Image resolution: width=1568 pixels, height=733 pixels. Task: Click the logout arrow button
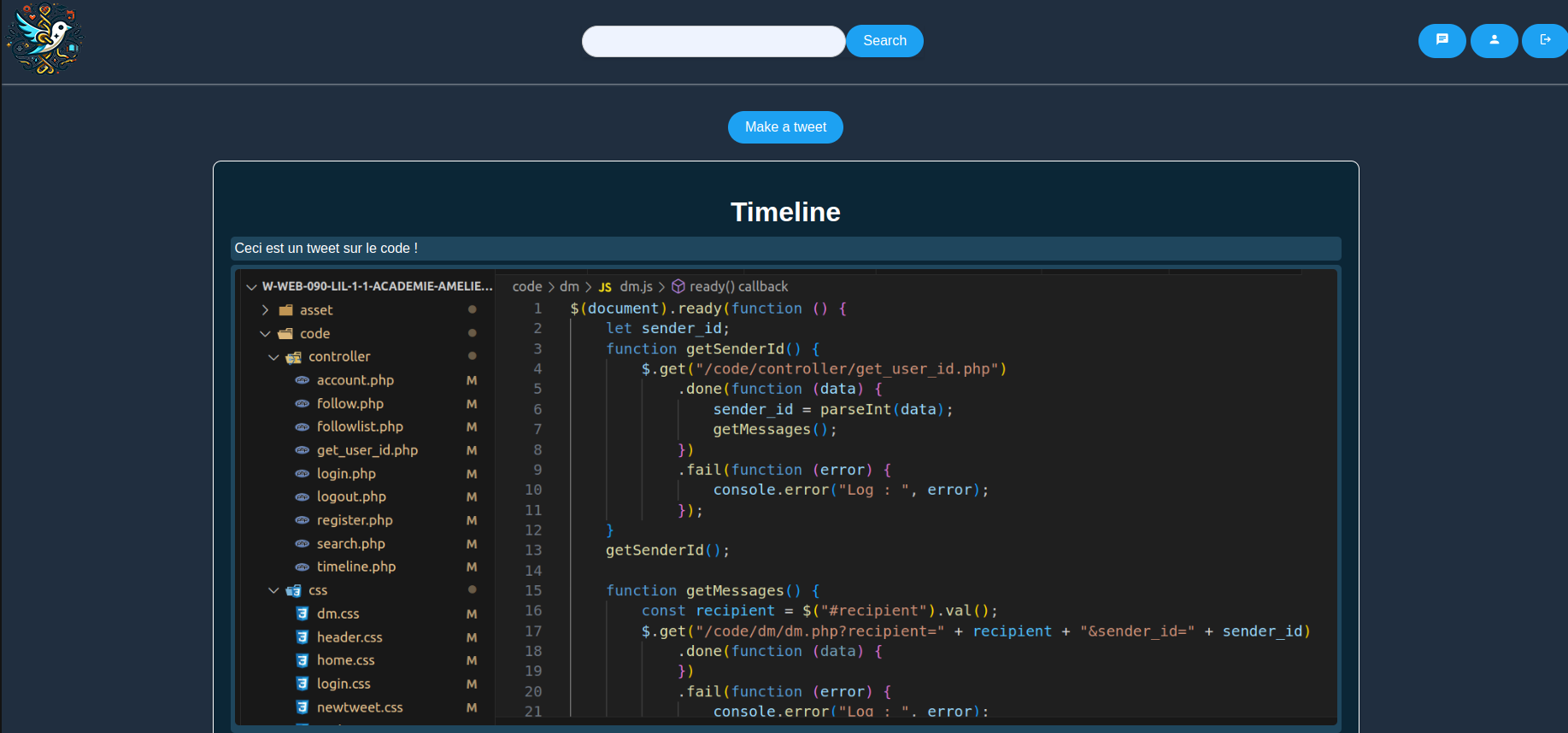[x=1545, y=40]
